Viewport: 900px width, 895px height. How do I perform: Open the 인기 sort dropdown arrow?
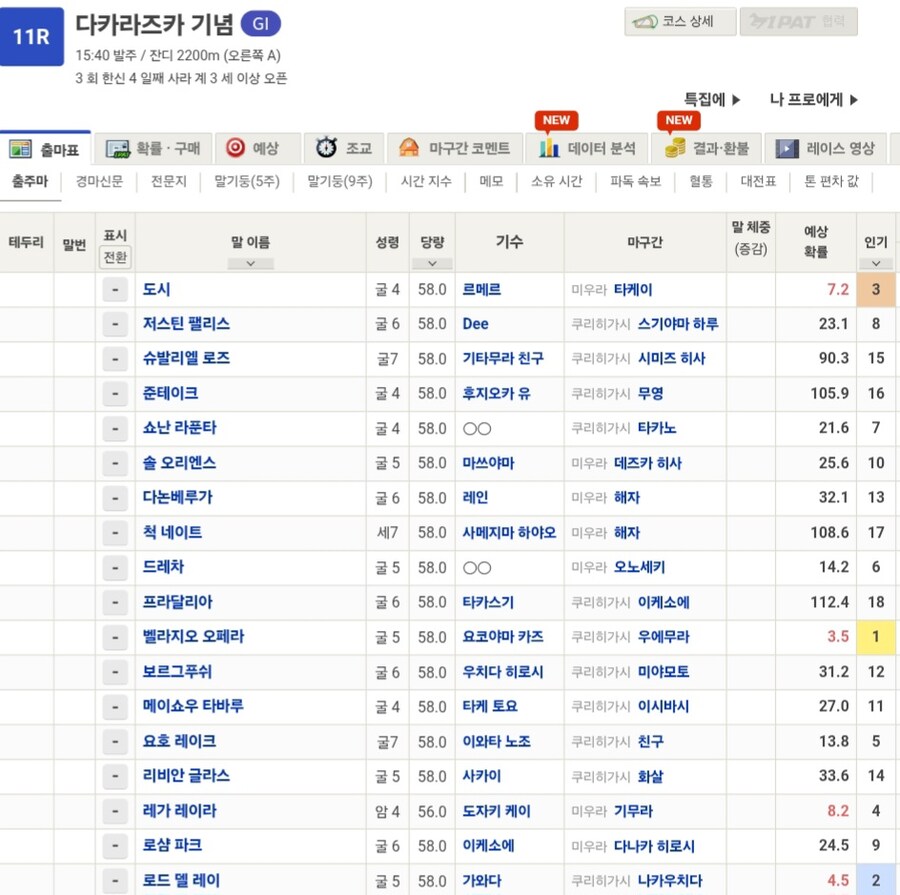point(876,262)
